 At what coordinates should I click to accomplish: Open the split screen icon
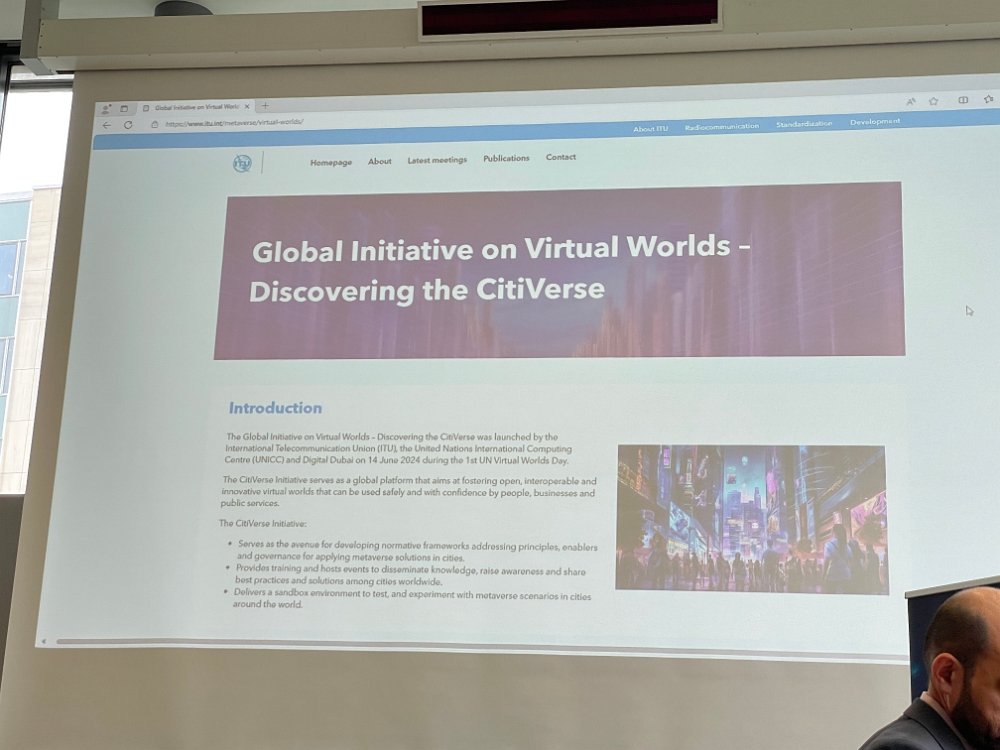pyautogui.click(x=963, y=100)
